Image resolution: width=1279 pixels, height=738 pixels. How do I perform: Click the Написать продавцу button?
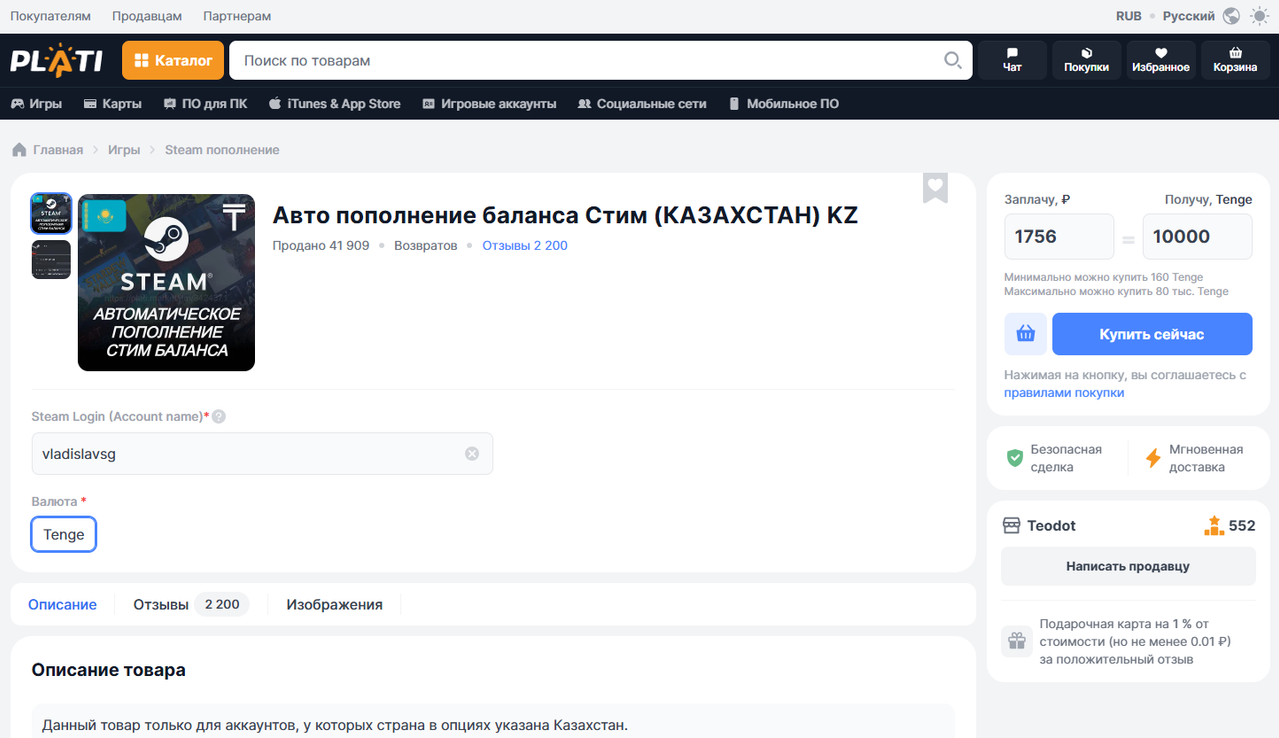(1128, 566)
